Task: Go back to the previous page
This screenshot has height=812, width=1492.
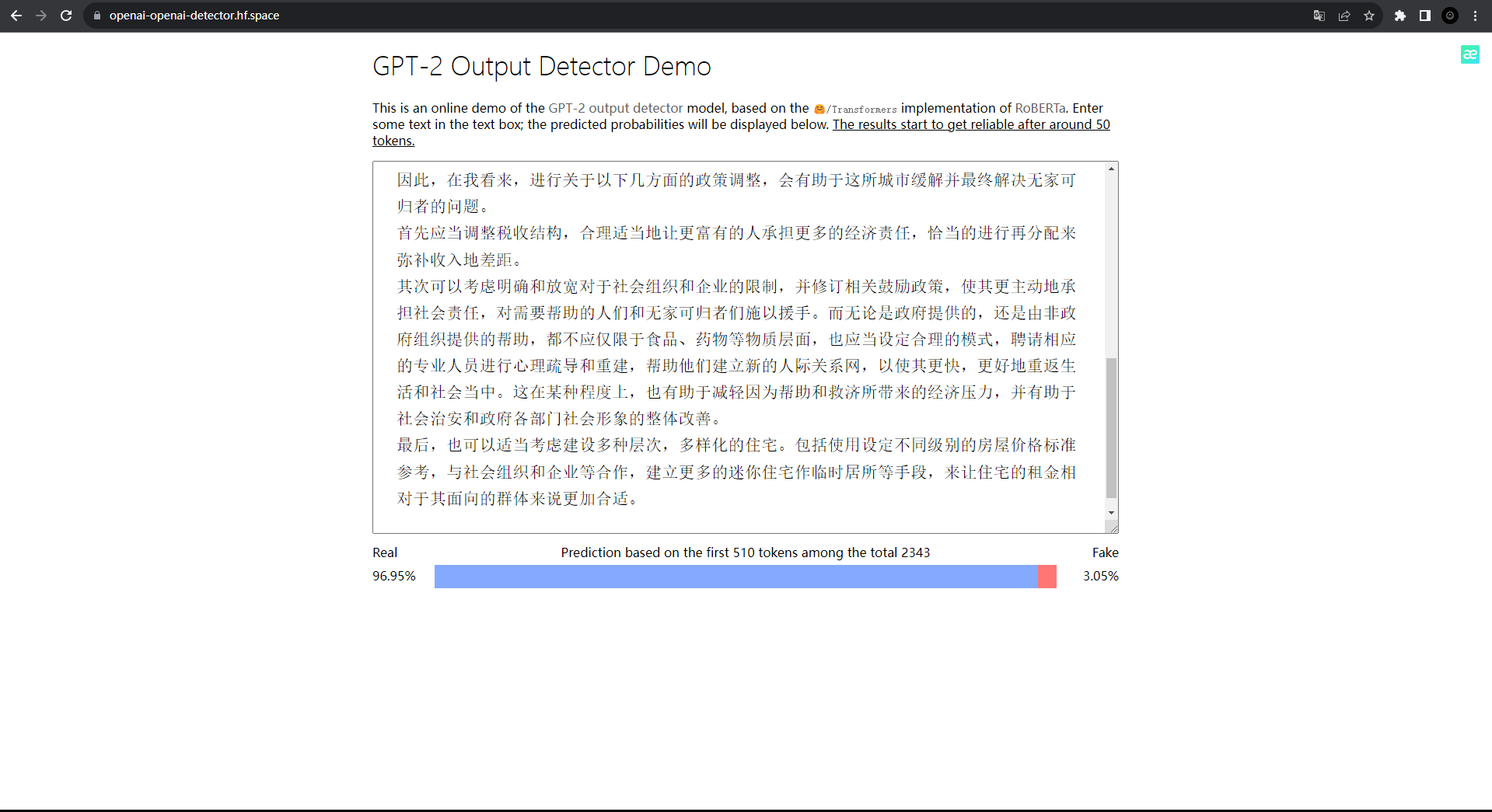Action: point(16,16)
